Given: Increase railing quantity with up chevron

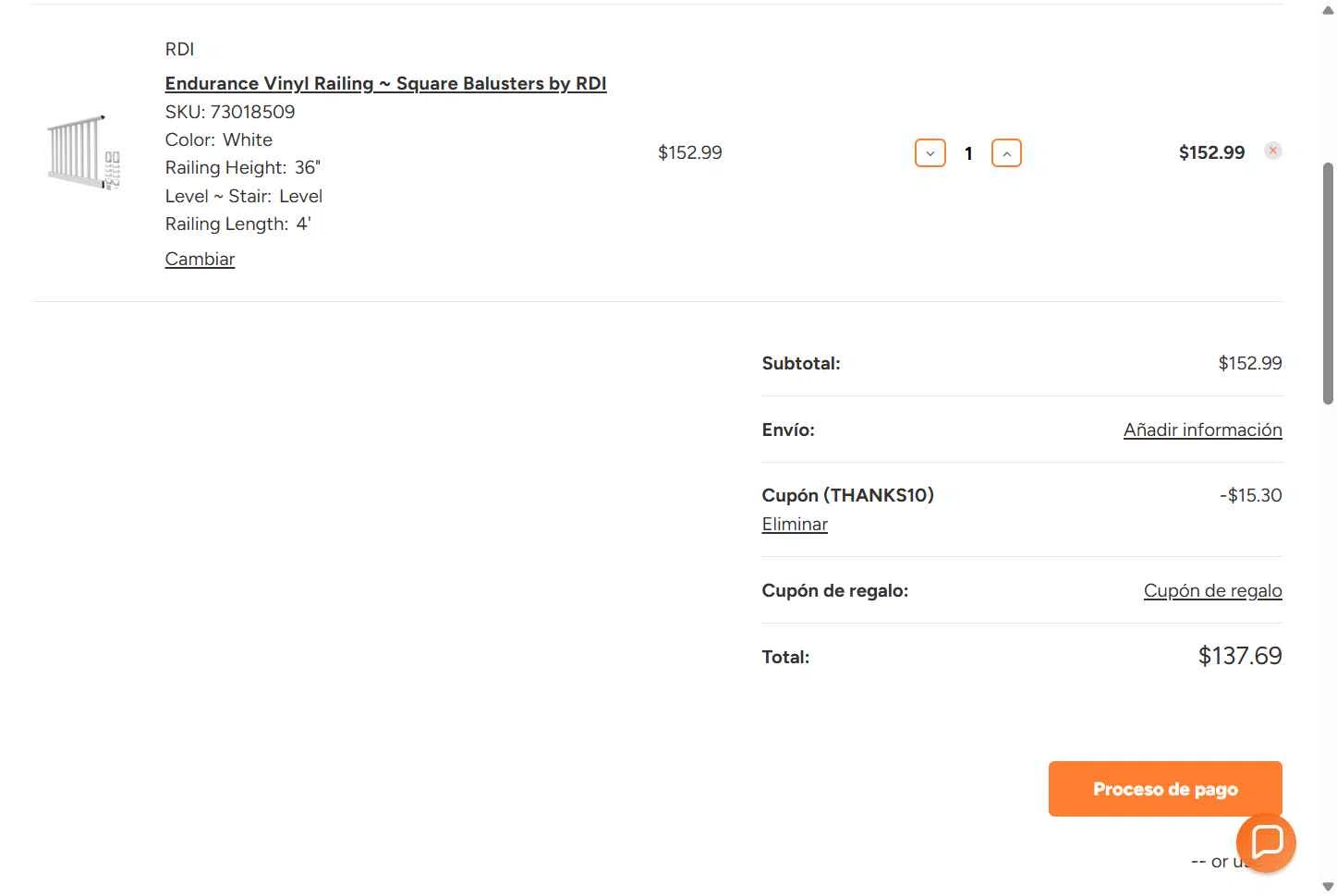Looking at the screenshot, I should click(x=1006, y=153).
